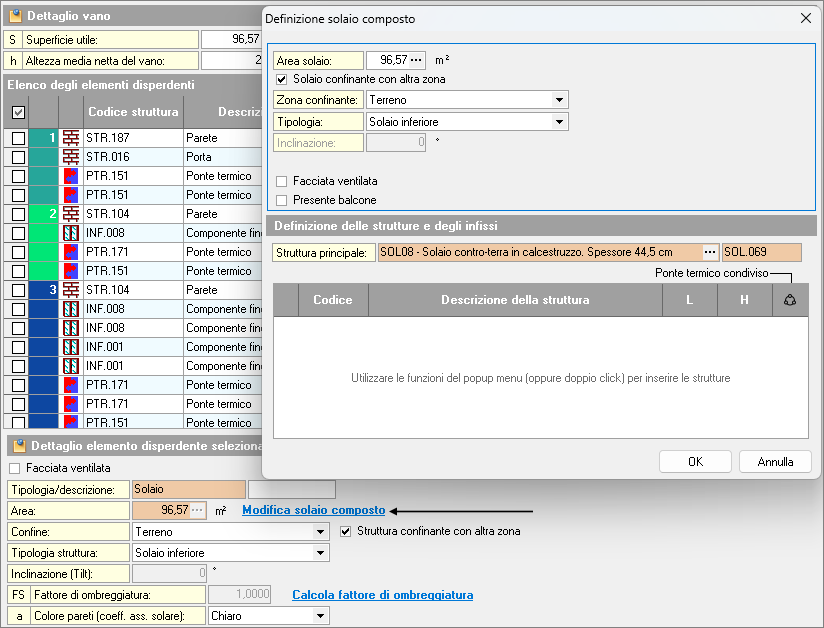Click the window icon beside first INF.008

click(71, 233)
